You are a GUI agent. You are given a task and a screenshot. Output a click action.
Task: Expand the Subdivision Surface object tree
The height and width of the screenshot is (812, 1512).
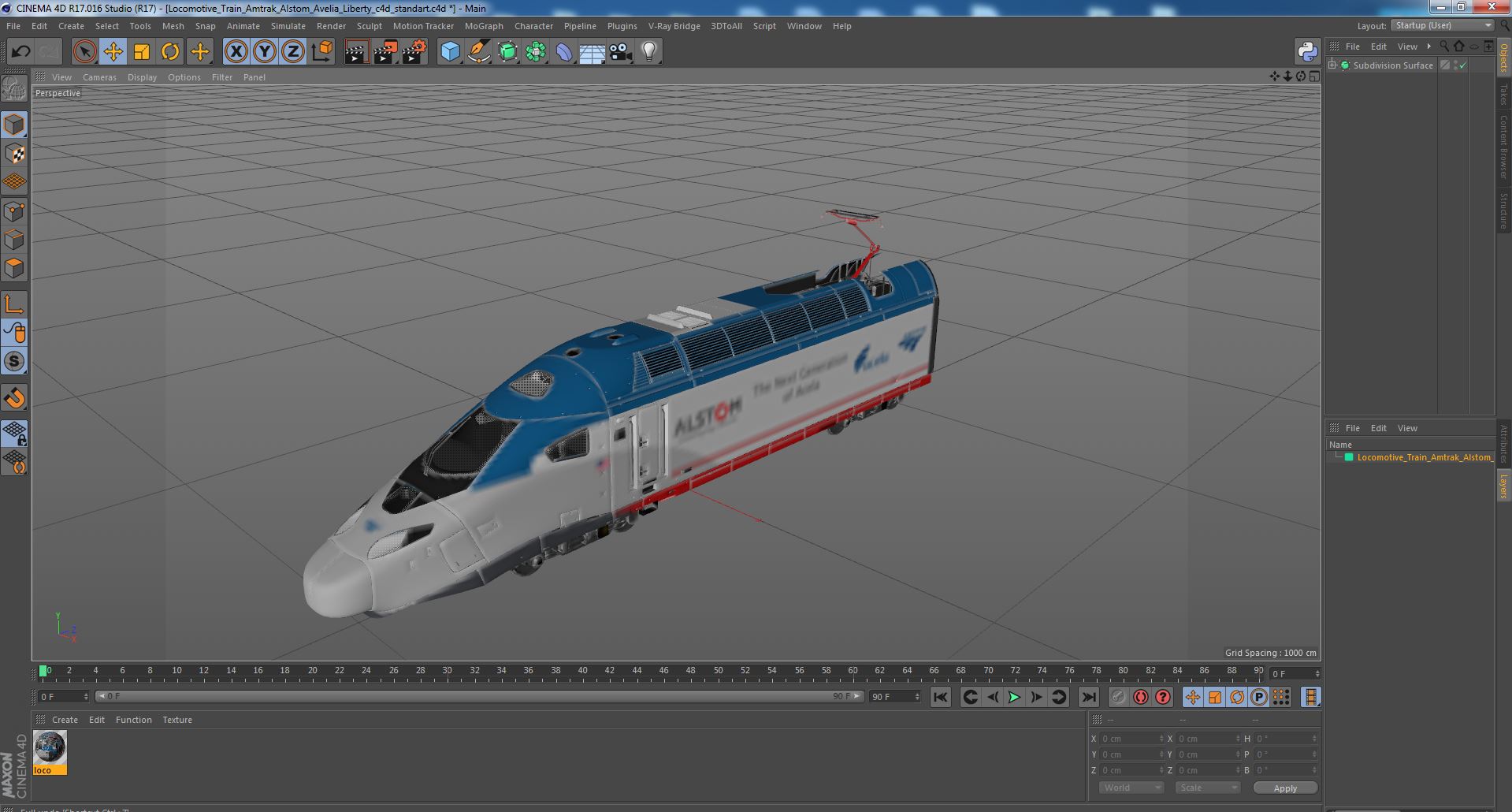[1332, 65]
